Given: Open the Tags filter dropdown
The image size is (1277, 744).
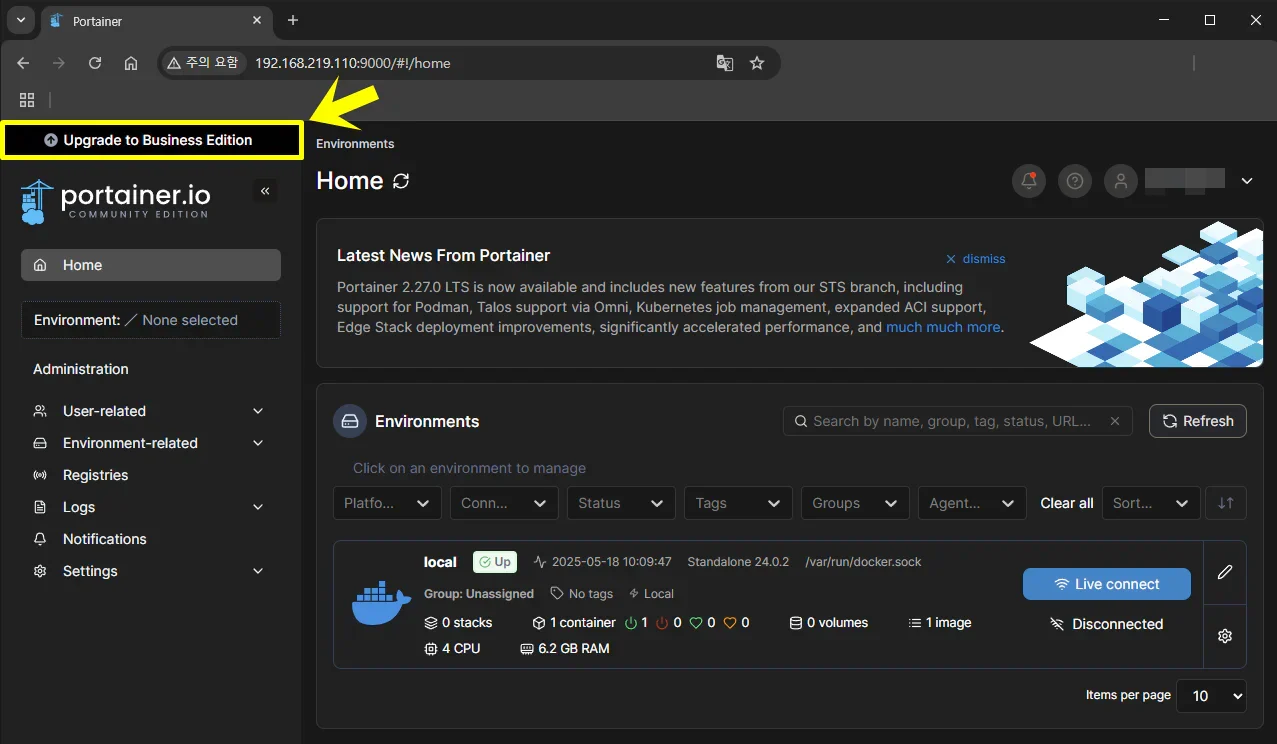Looking at the screenshot, I should [x=738, y=503].
